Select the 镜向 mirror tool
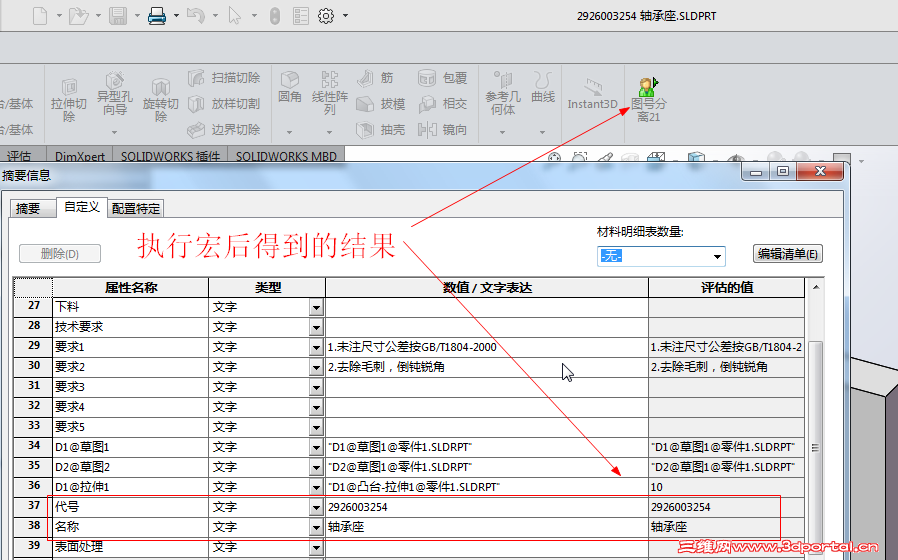898x560 pixels. pyautogui.click(x=443, y=129)
